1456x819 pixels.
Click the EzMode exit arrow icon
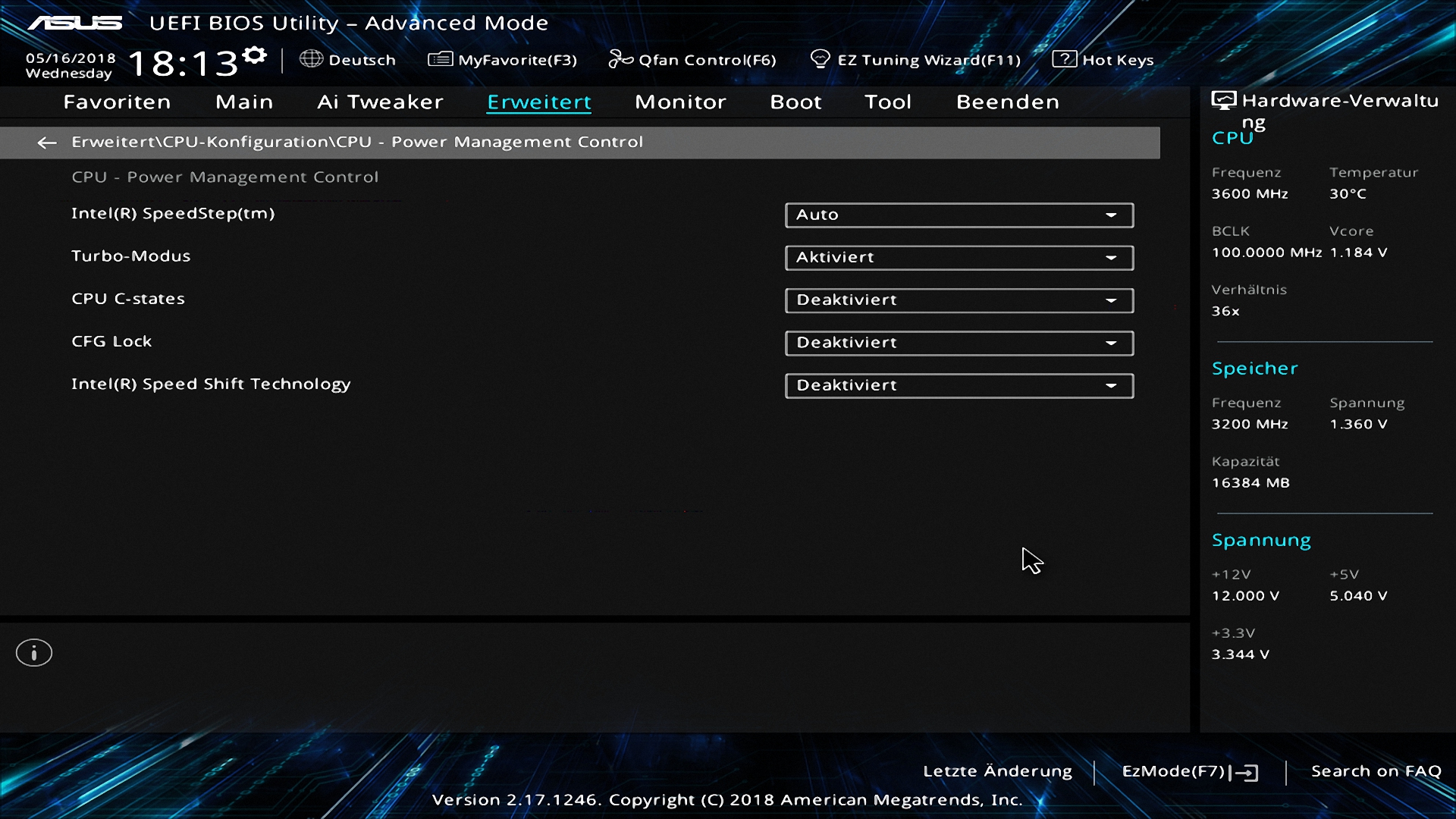point(1244,773)
